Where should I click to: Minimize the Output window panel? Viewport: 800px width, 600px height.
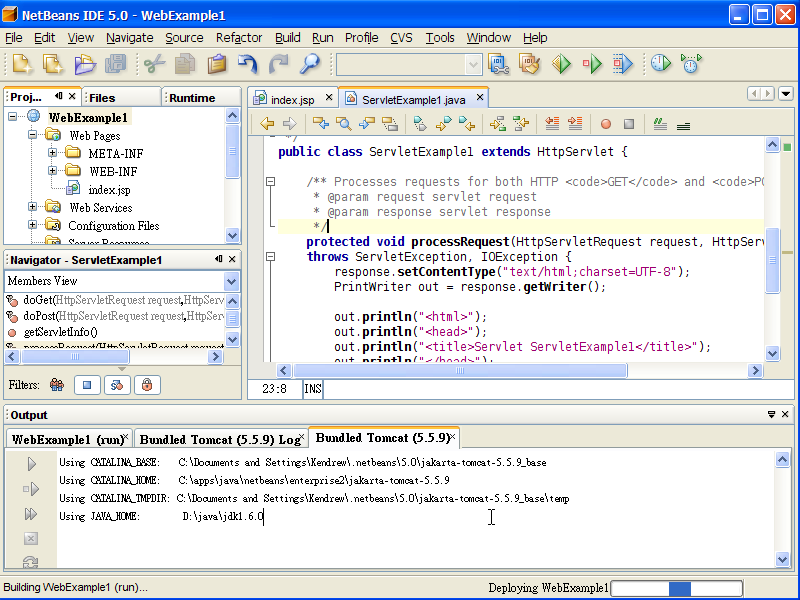click(771, 414)
